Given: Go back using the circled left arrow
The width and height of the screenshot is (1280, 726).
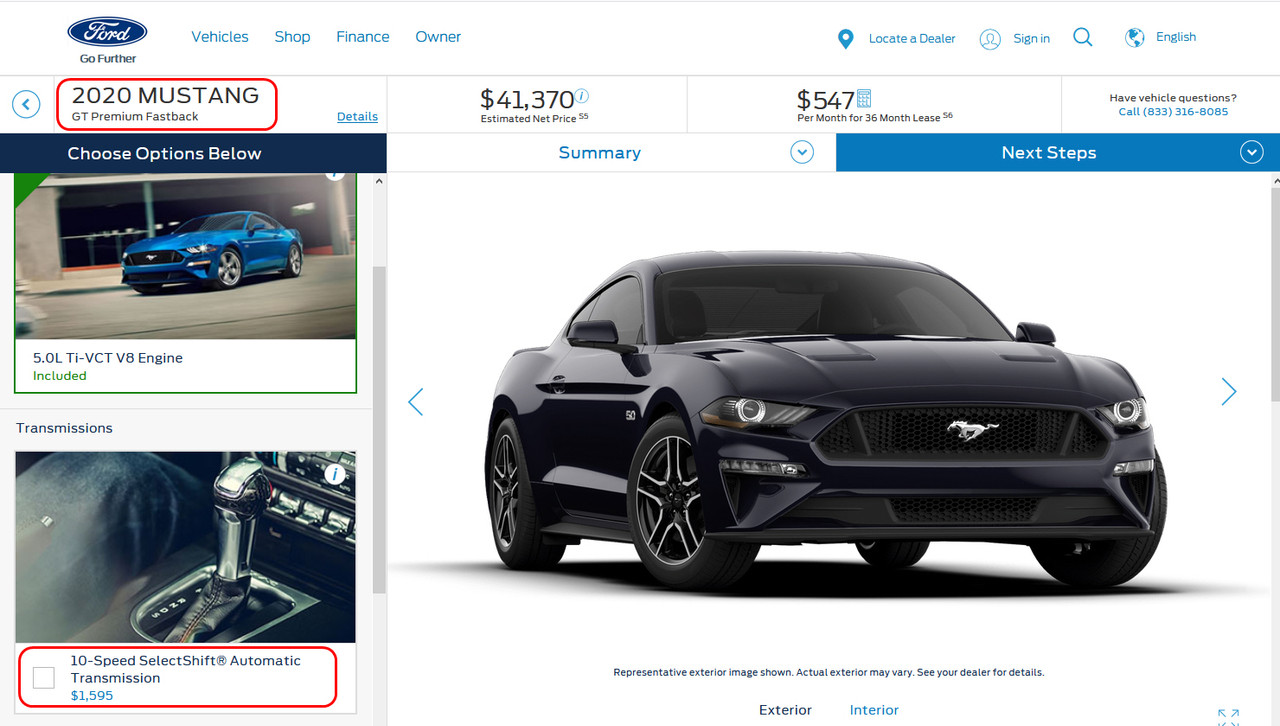Looking at the screenshot, I should click(26, 104).
